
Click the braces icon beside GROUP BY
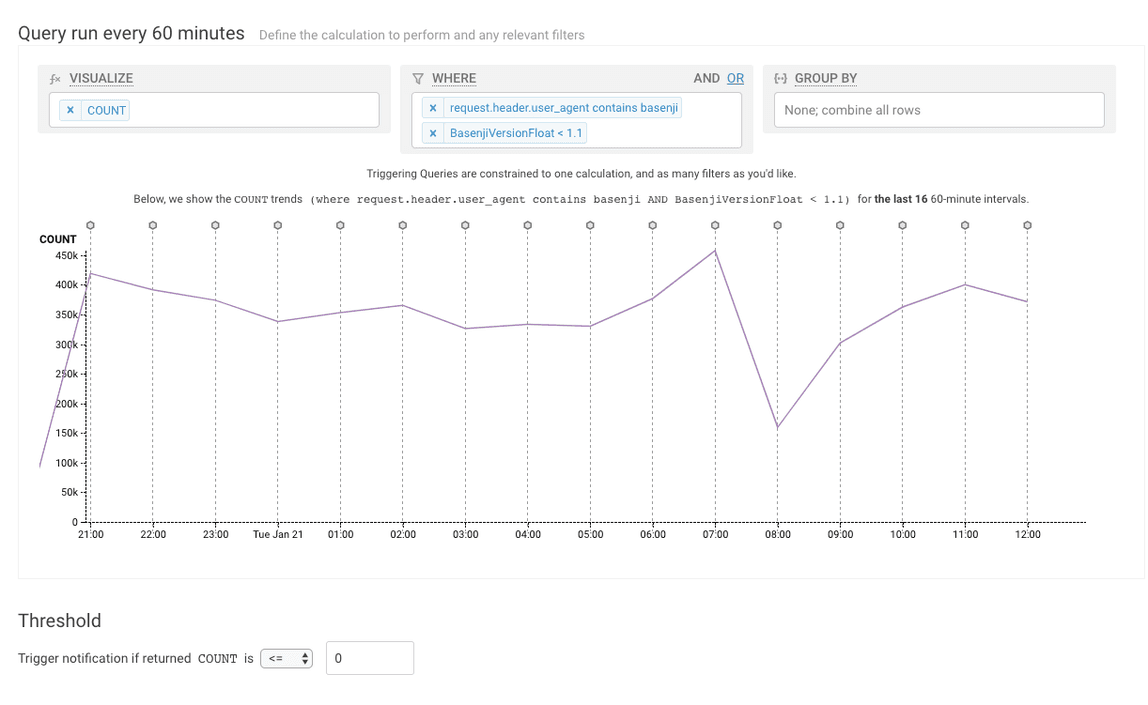point(781,78)
